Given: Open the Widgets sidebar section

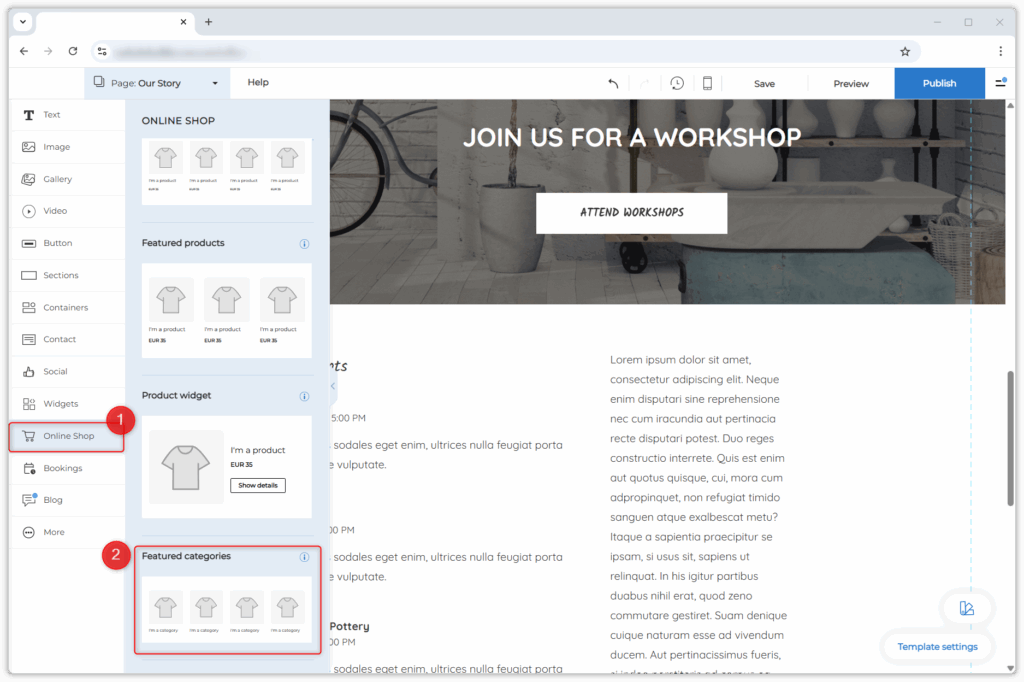Looking at the screenshot, I should (60, 404).
